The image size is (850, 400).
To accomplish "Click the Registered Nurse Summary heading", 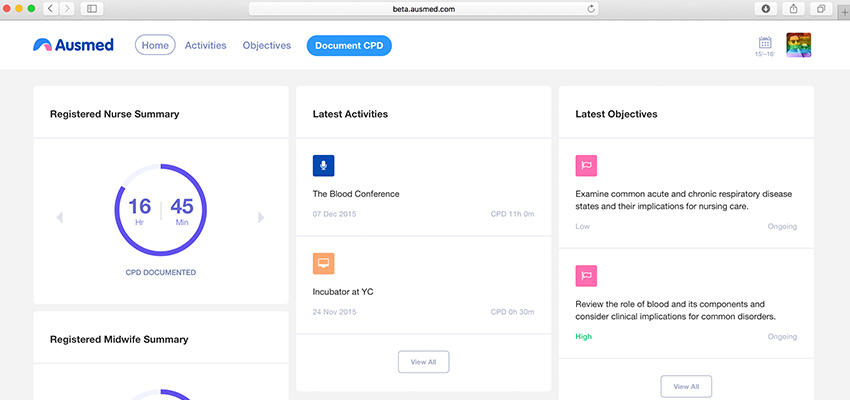I will tap(114, 114).
